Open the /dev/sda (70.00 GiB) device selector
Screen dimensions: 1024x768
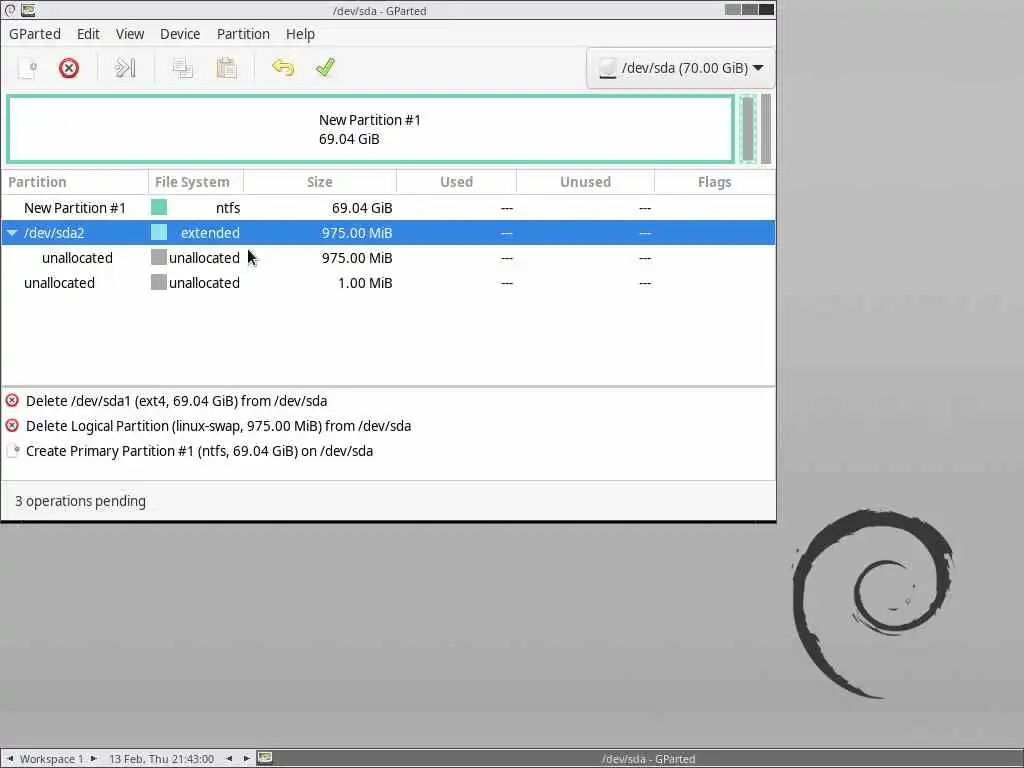(x=680, y=68)
